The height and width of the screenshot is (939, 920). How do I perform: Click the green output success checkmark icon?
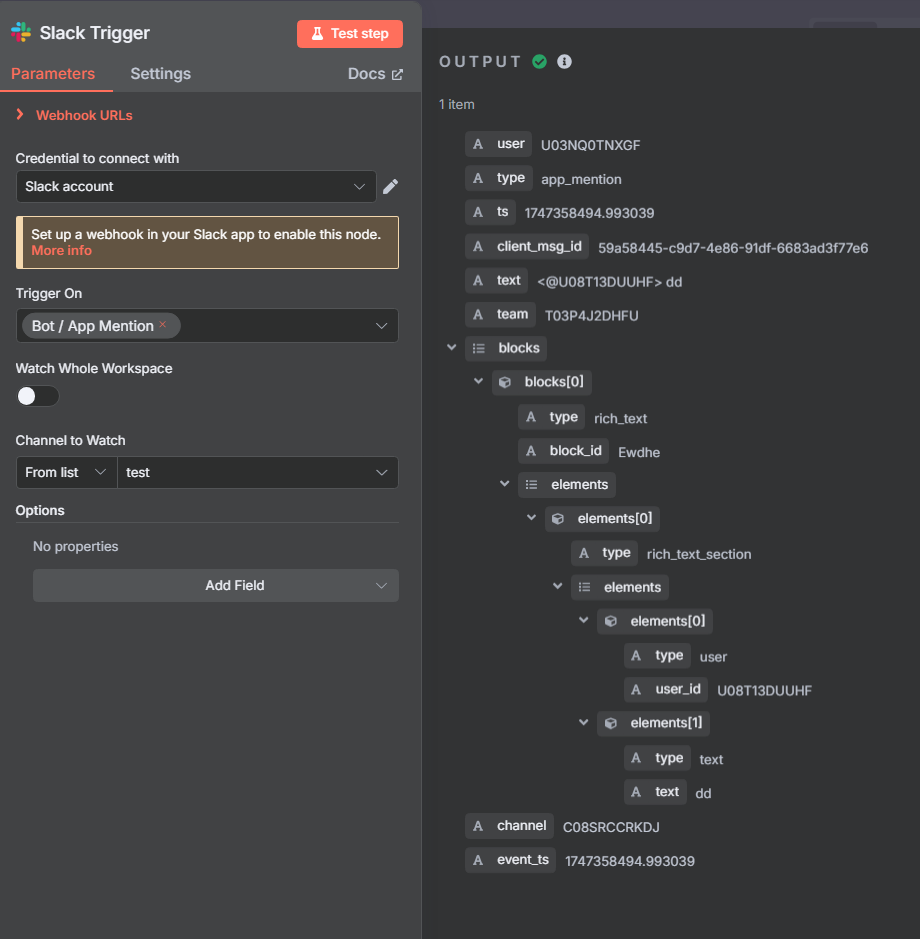pos(539,61)
